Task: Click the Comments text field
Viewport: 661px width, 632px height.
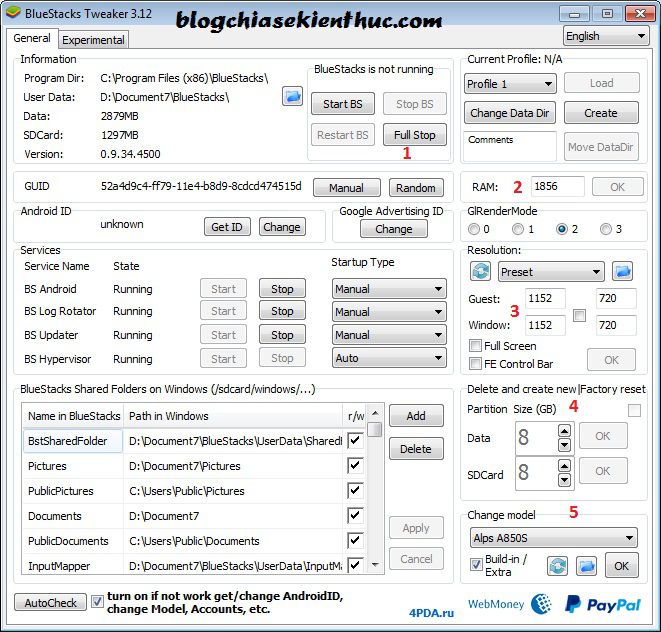Action: point(510,146)
